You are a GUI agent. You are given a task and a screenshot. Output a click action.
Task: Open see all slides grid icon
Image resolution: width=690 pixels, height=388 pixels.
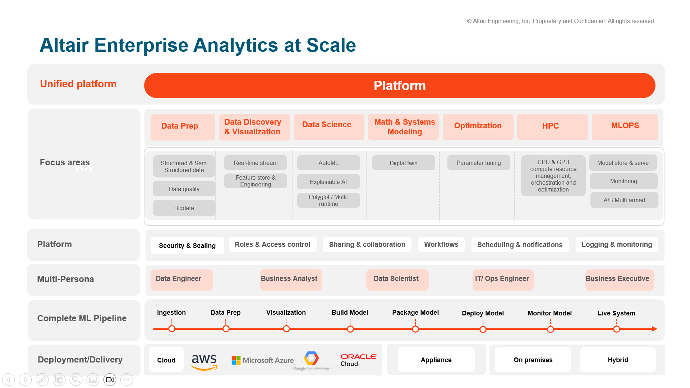click(59, 379)
